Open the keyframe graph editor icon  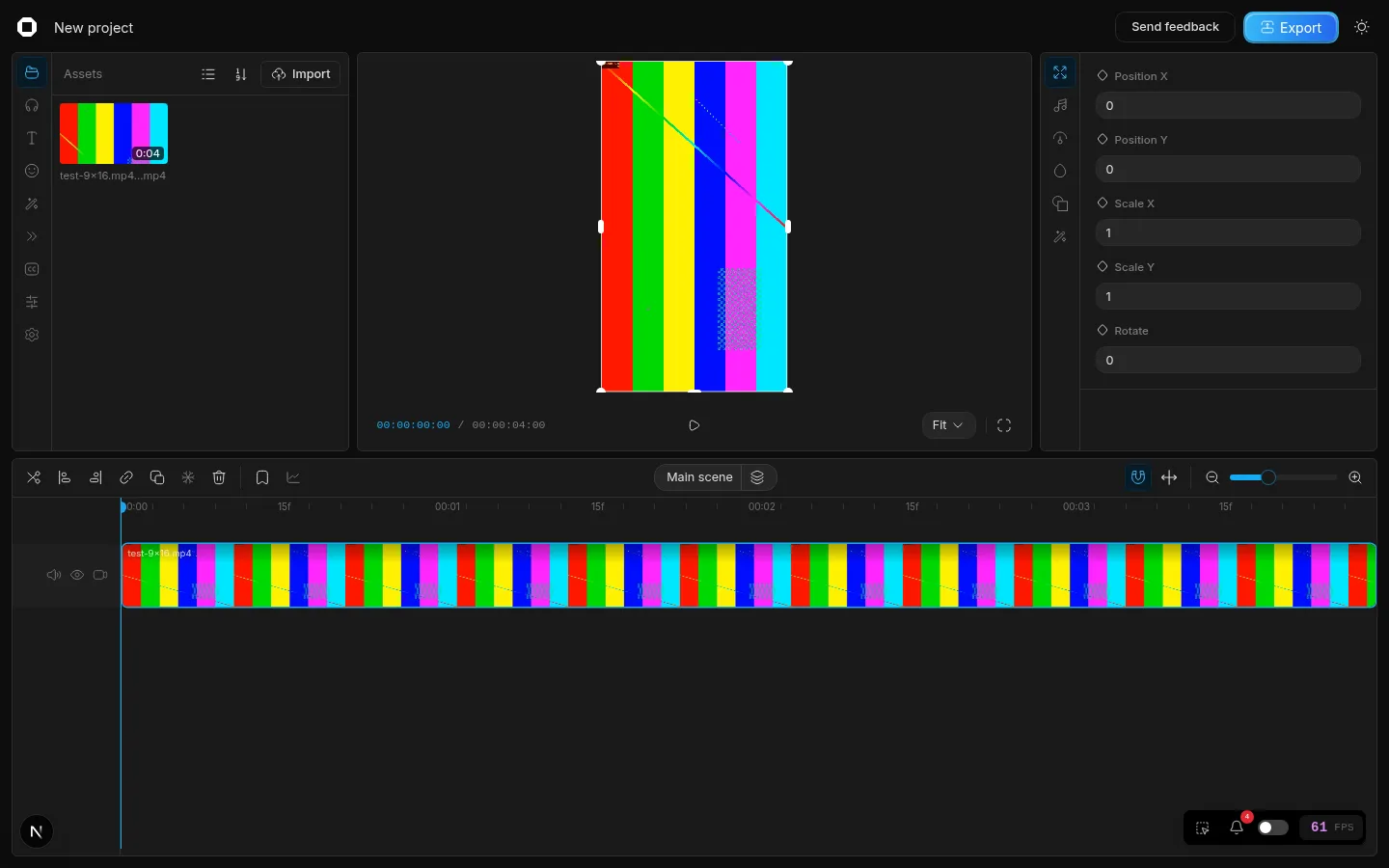pyautogui.click(x=293, y=477)
